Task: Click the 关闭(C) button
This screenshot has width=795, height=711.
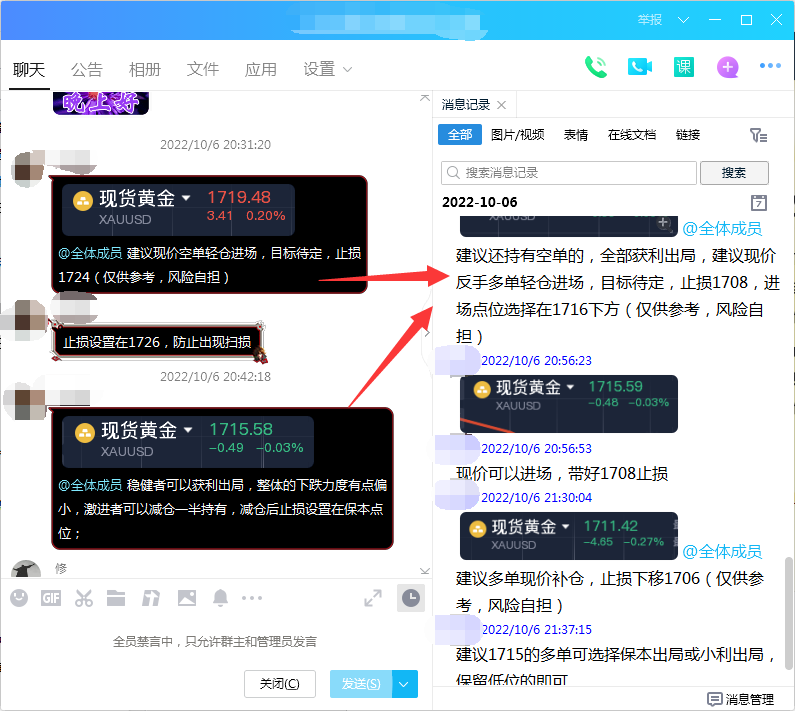Action: click(x=279, y=684)
